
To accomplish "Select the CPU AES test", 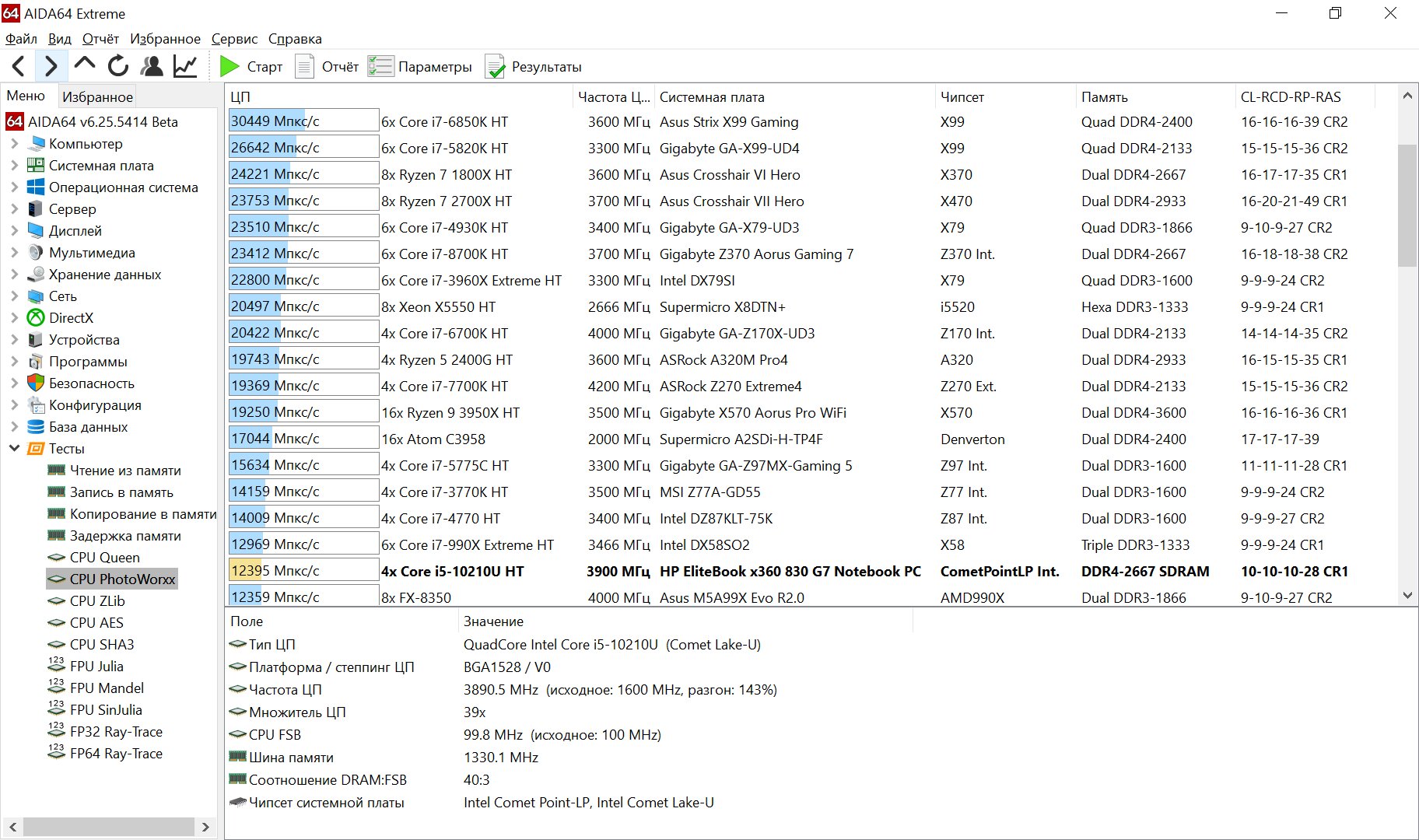I will 96,623.
